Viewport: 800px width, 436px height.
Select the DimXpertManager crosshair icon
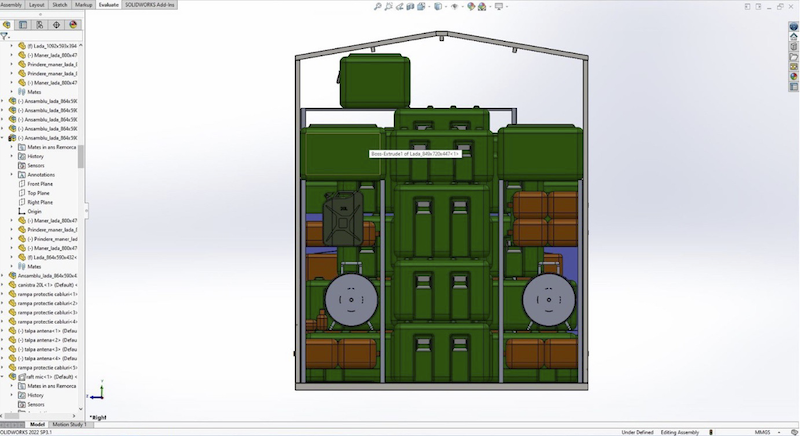56,24
